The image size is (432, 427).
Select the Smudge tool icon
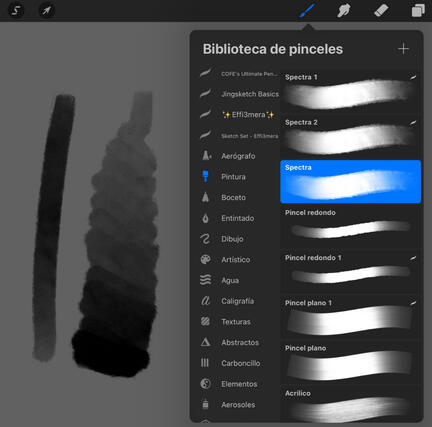tap(344, 10)
